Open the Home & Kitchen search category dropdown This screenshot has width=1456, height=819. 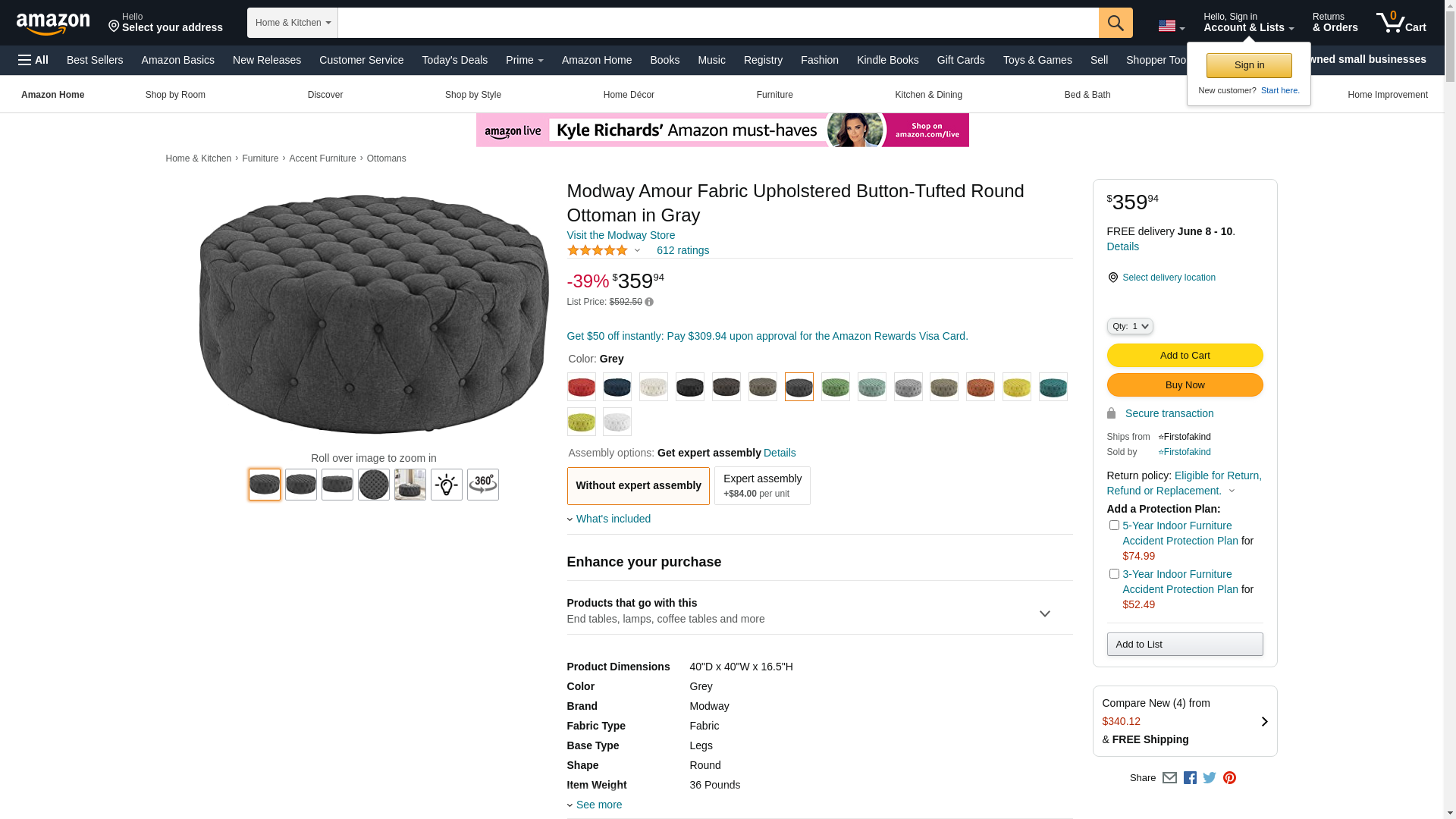point(292,23)
